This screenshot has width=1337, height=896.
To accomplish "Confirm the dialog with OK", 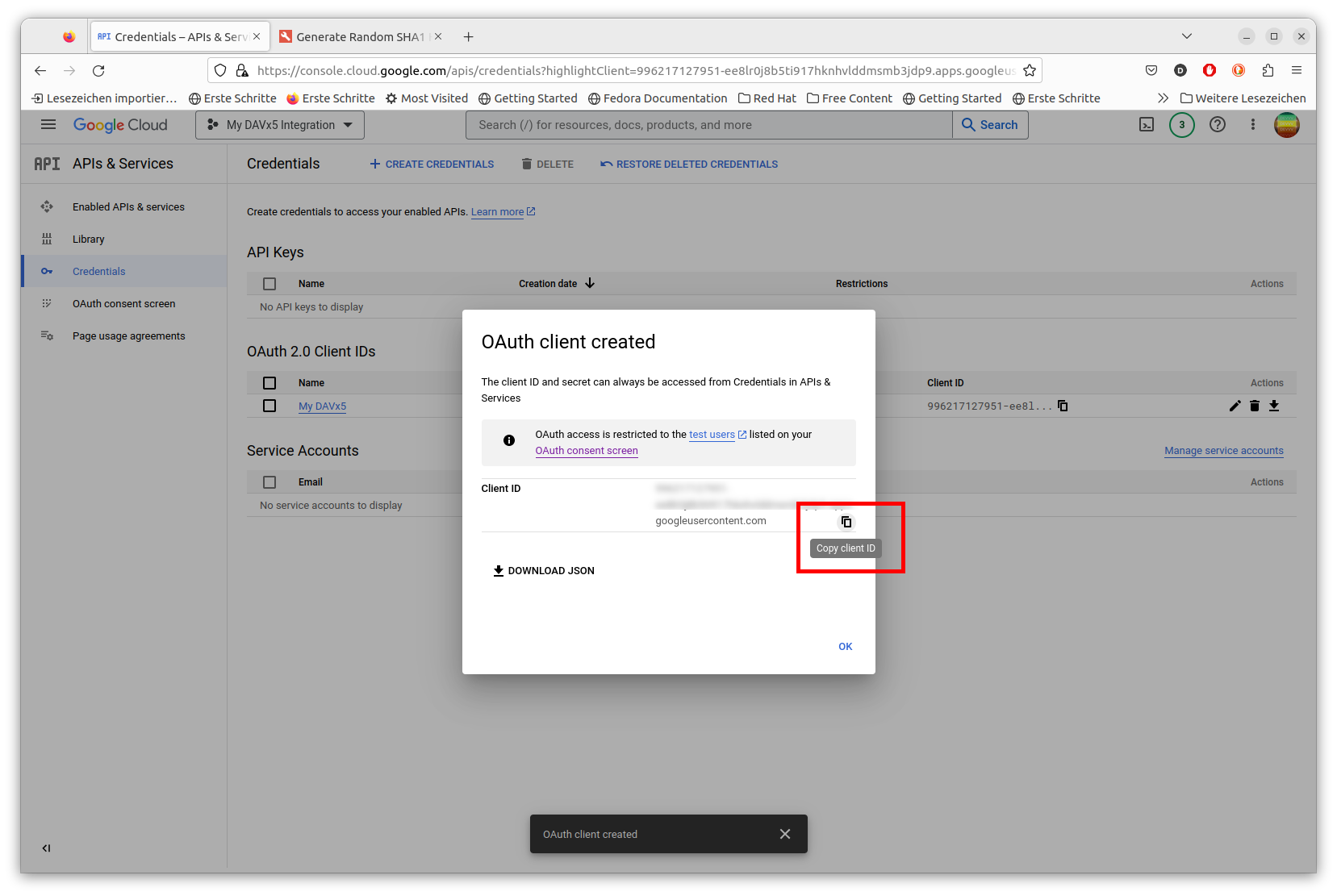I will [x=845, y=646].
